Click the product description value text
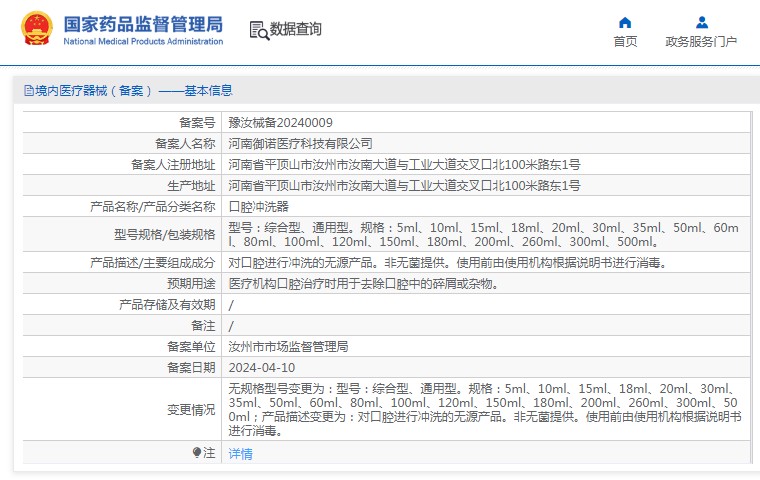The height and width of the screenshot is (480, 760). pyautogui.click(x=449, y=263)
